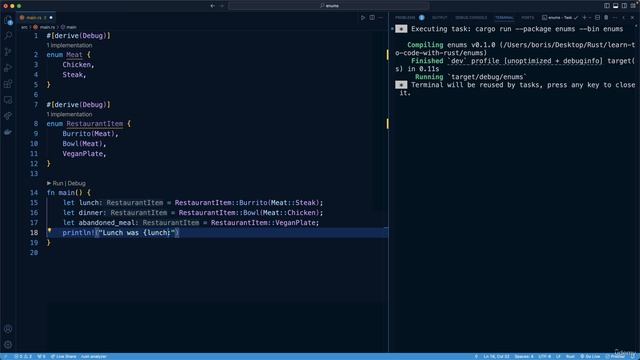Click the Go Back arrow in title bar
Image resolution: width=640 pixels, height=360 pixels.
(212, 6)
